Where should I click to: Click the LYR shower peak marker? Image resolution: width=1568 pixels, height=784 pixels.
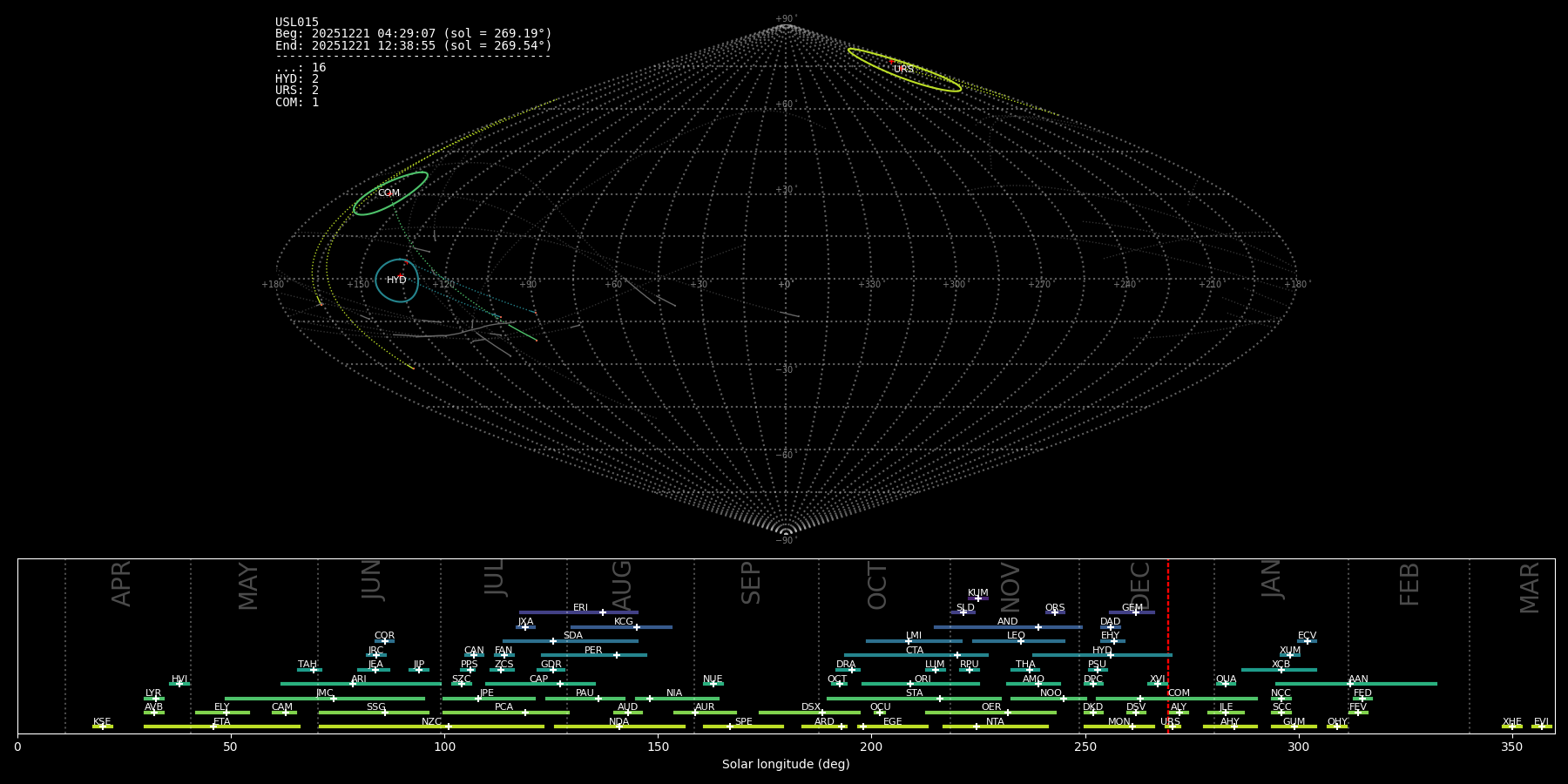coord(156,699)
